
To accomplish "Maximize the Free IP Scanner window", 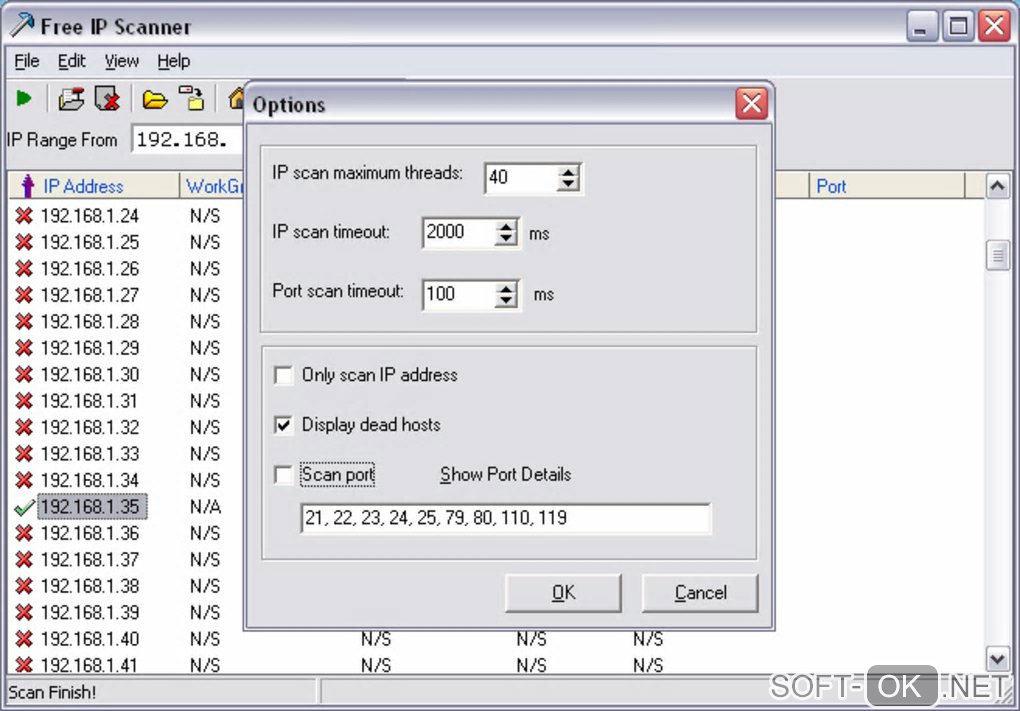I will [x=958, y=27].
